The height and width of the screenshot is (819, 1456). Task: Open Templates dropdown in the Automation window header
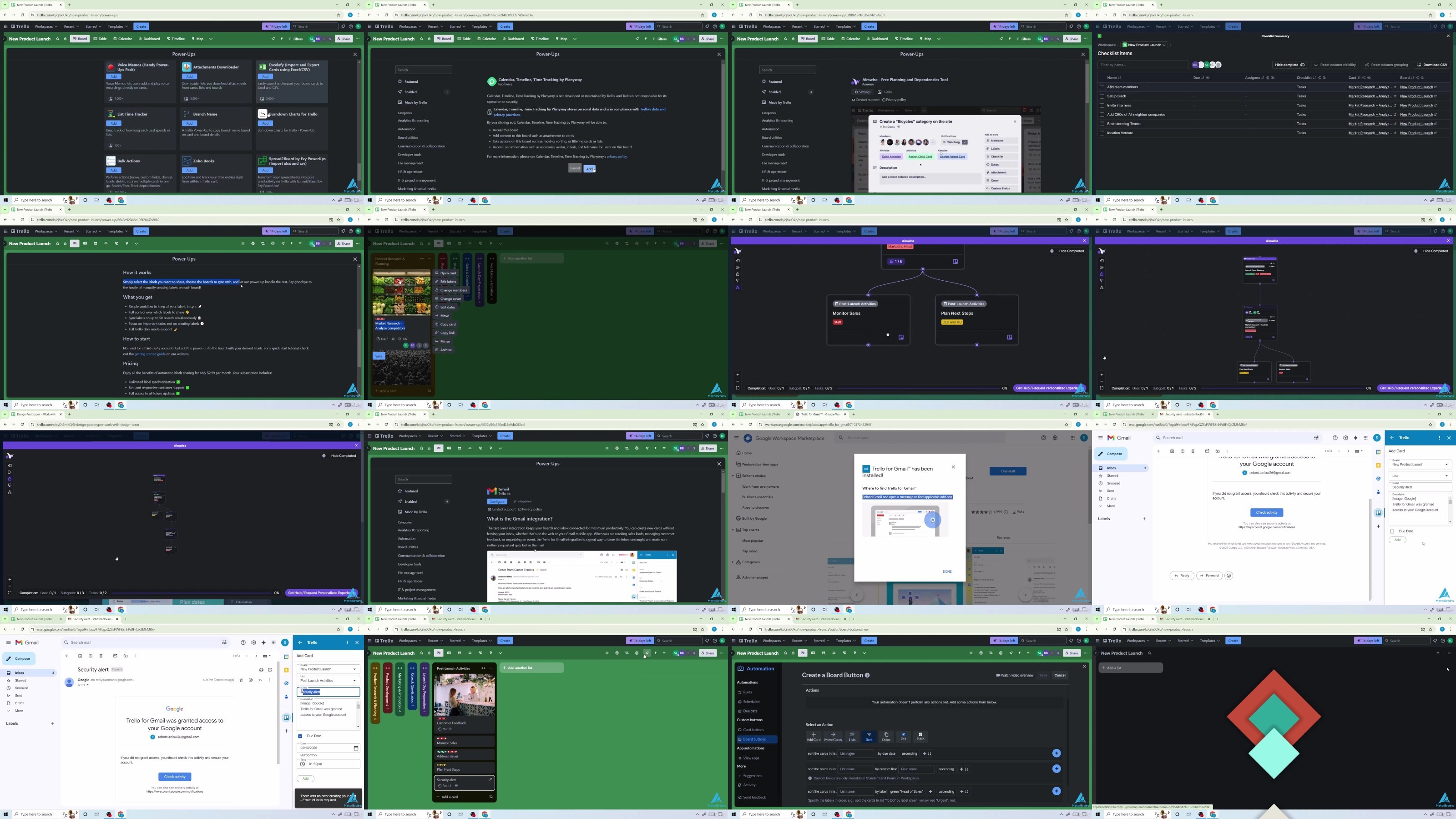846,641
